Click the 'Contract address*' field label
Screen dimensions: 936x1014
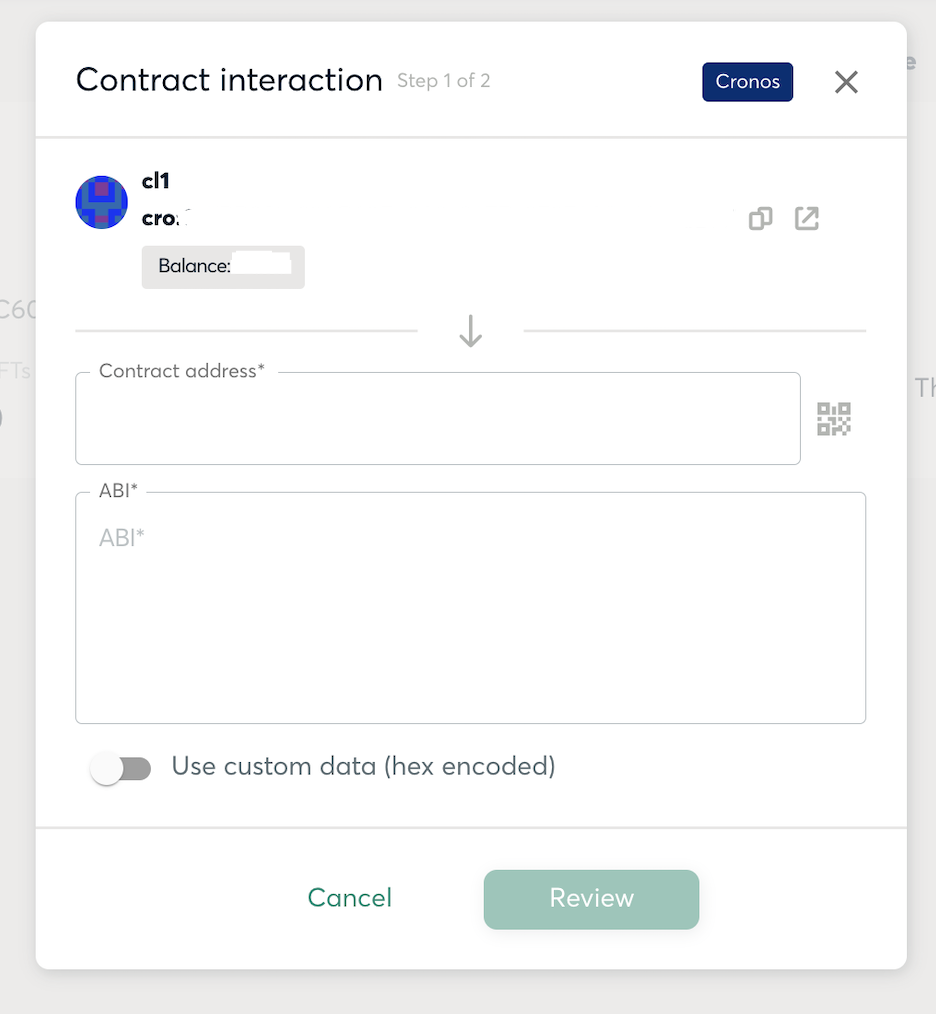click(x=182, y=372)
